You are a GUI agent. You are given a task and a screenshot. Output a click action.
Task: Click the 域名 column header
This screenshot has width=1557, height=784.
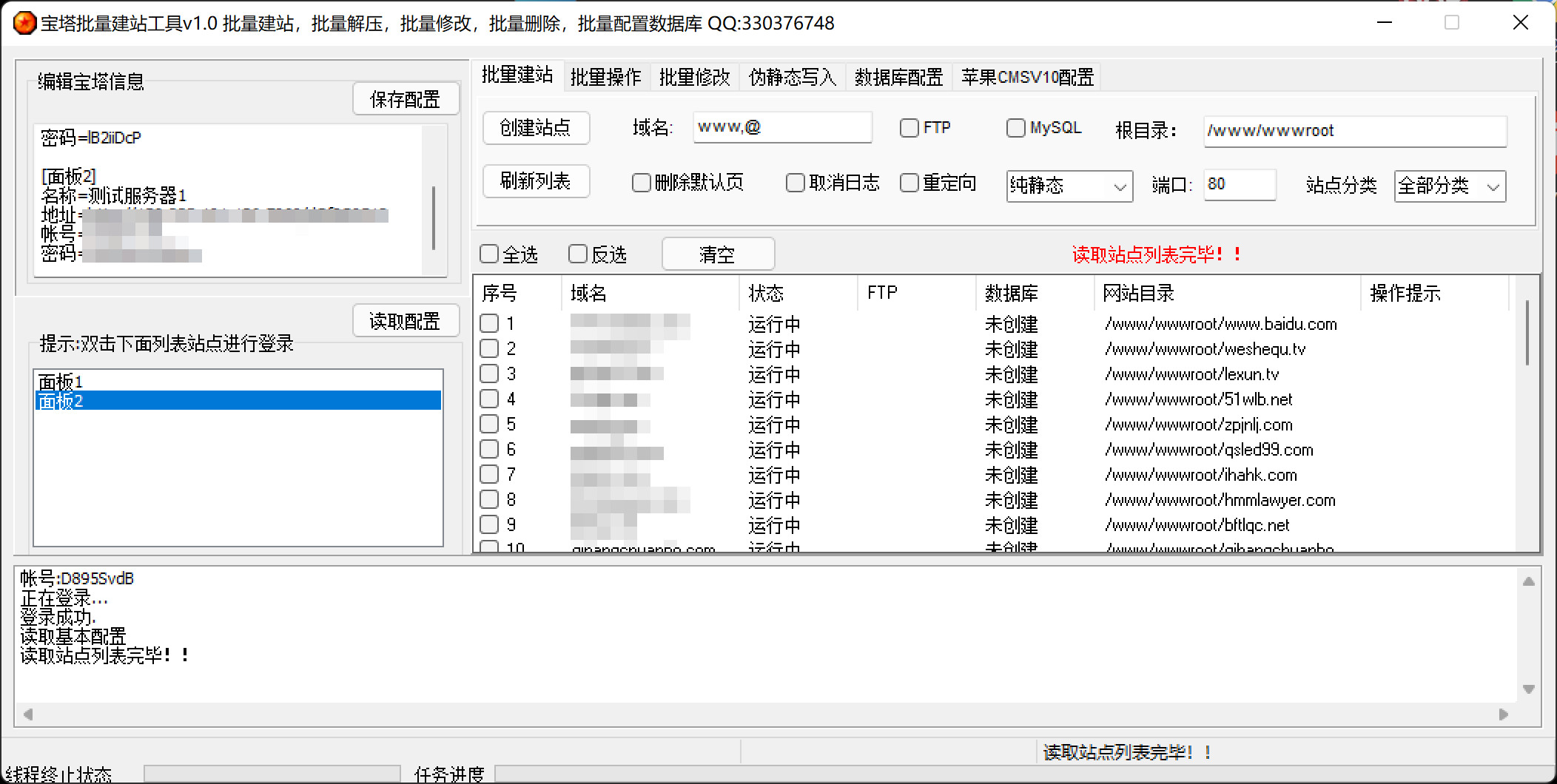tap(650, 293)
